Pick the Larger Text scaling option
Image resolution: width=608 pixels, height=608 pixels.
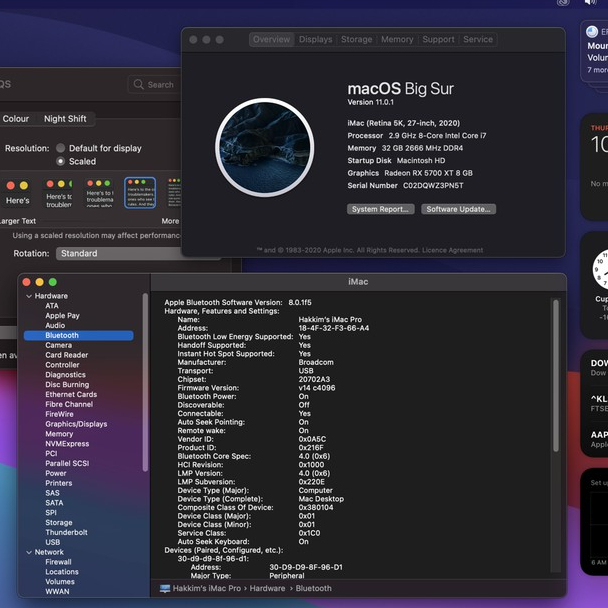(x=17, y=192)
